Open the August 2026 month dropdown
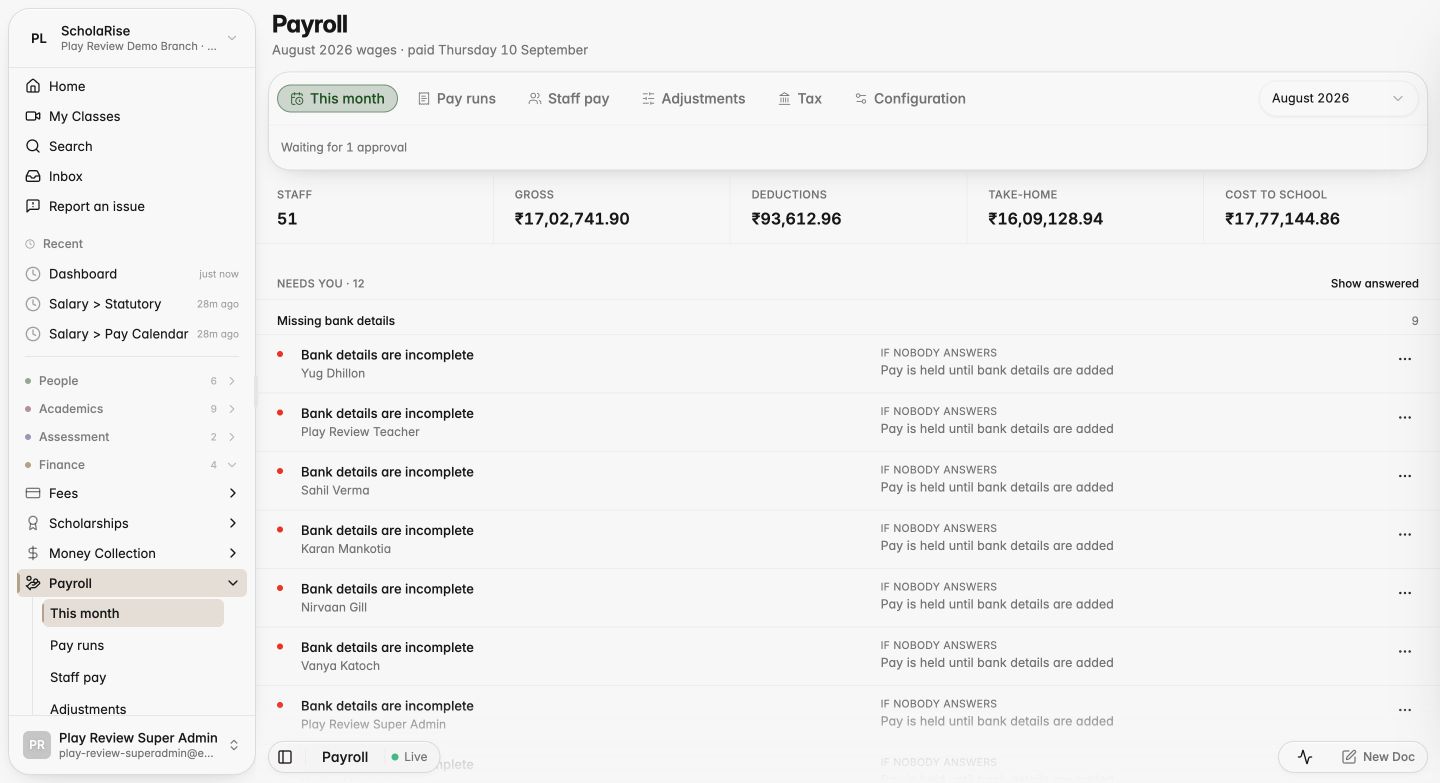Viewport: 1440px width, 783px height. tap(1338, 98)
